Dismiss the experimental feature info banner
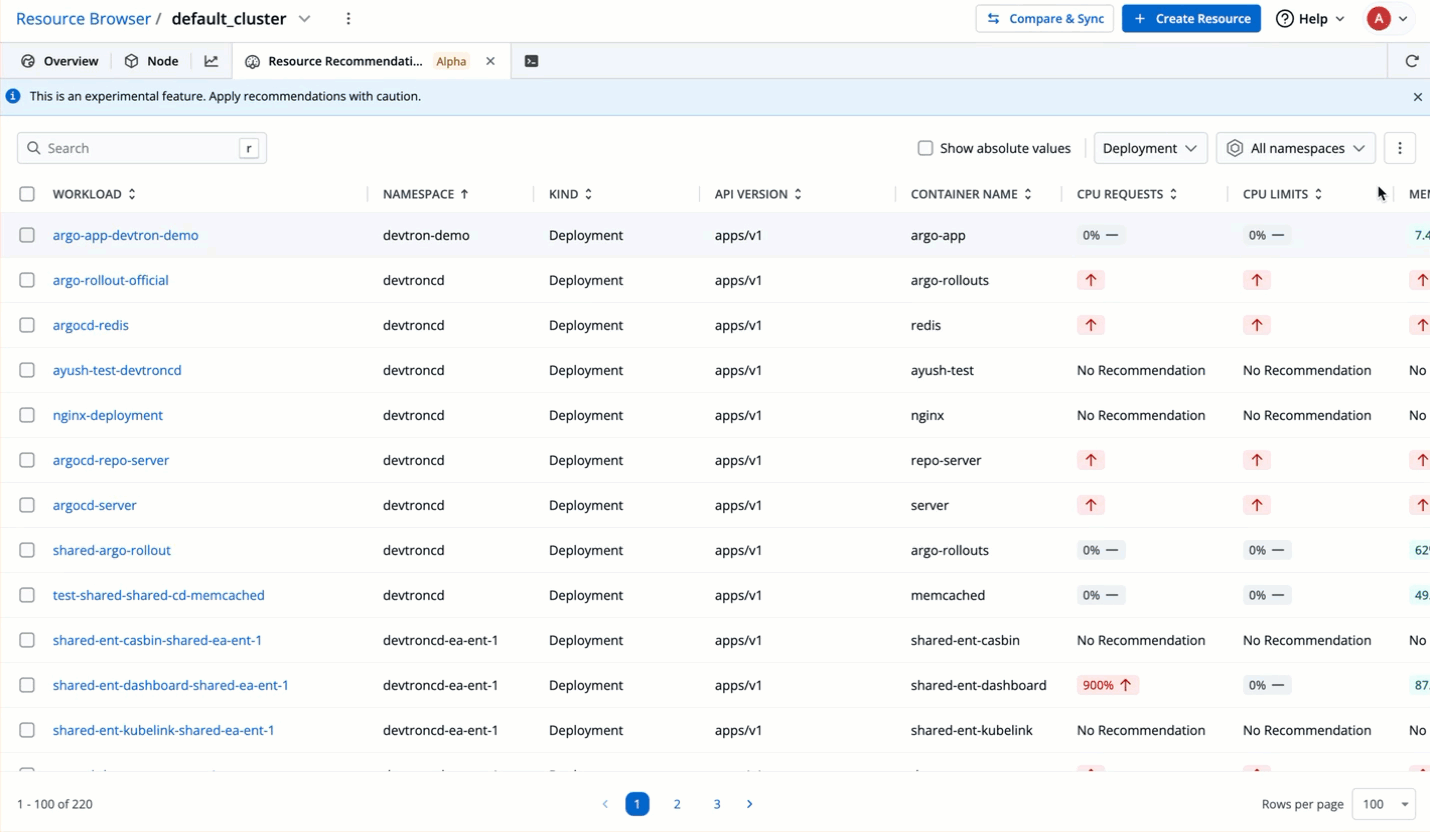This screenshot has width=1430, height=832. click(1417, 97)
